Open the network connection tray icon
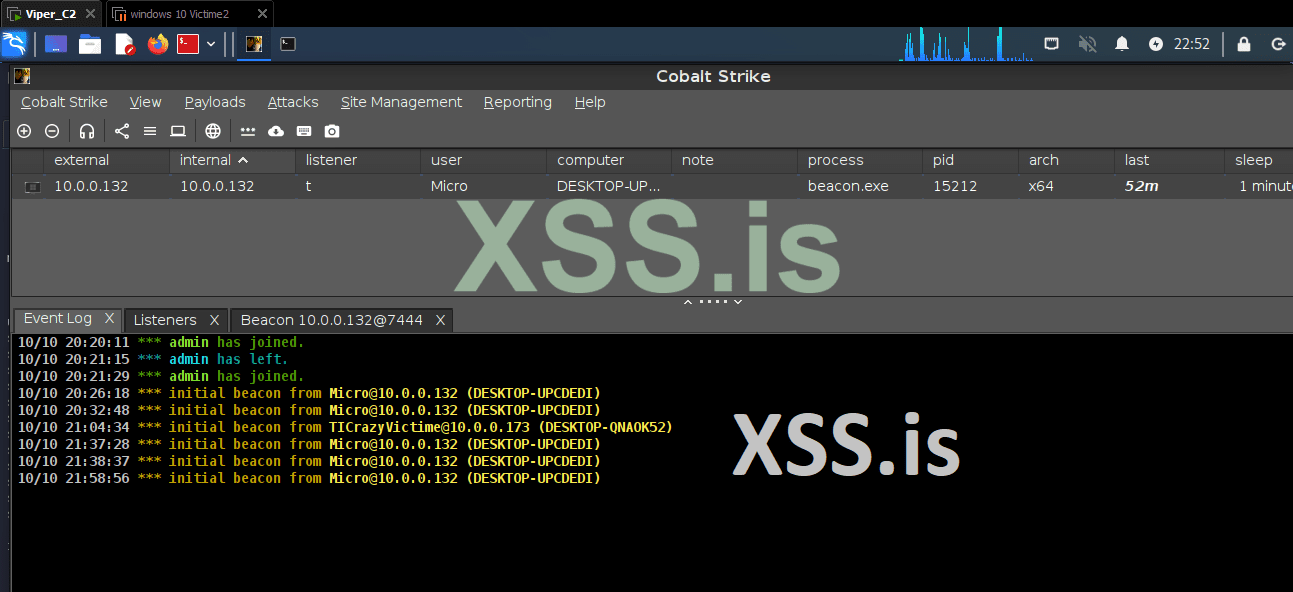This screenshot has width=1293, height=592. point(1052,44)
